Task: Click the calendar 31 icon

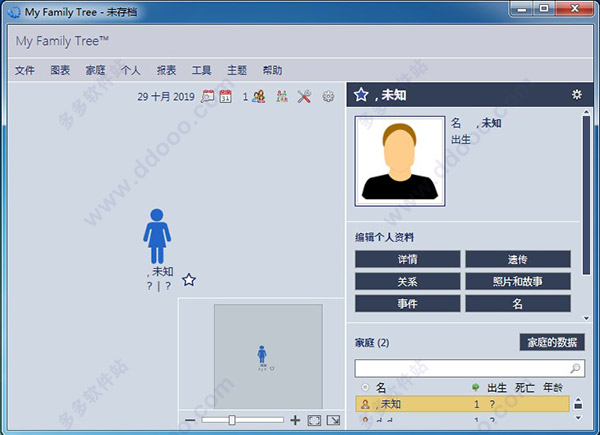Action: (x=226, y=96)
